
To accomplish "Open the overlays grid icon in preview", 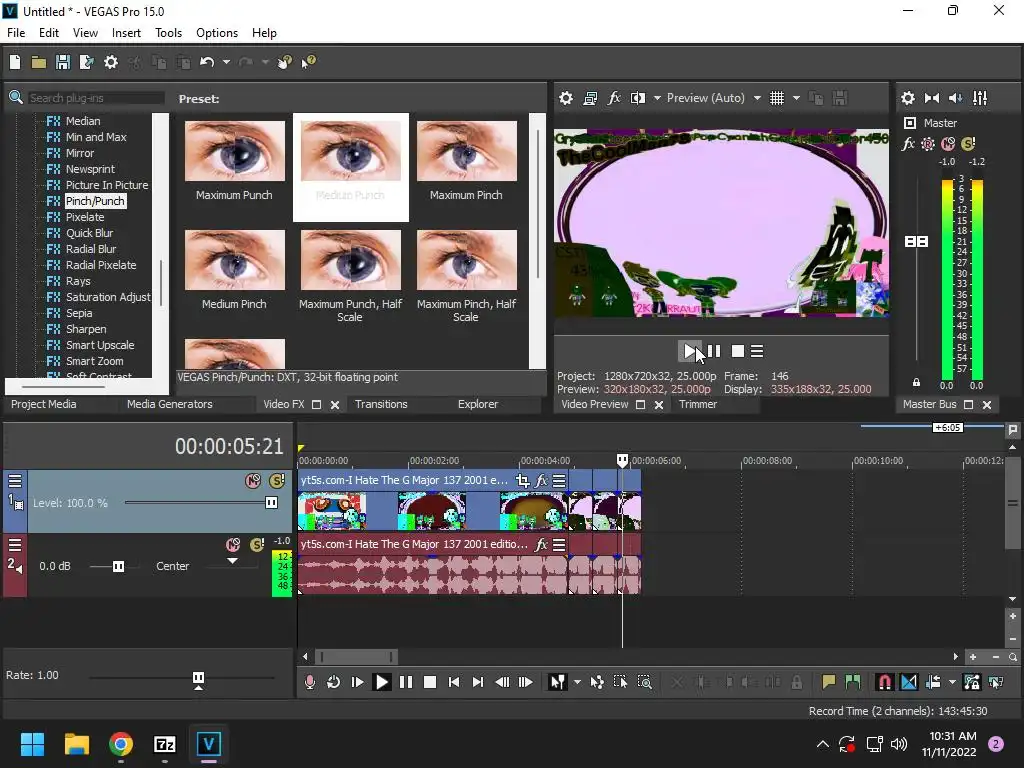I will pos(776,98).
